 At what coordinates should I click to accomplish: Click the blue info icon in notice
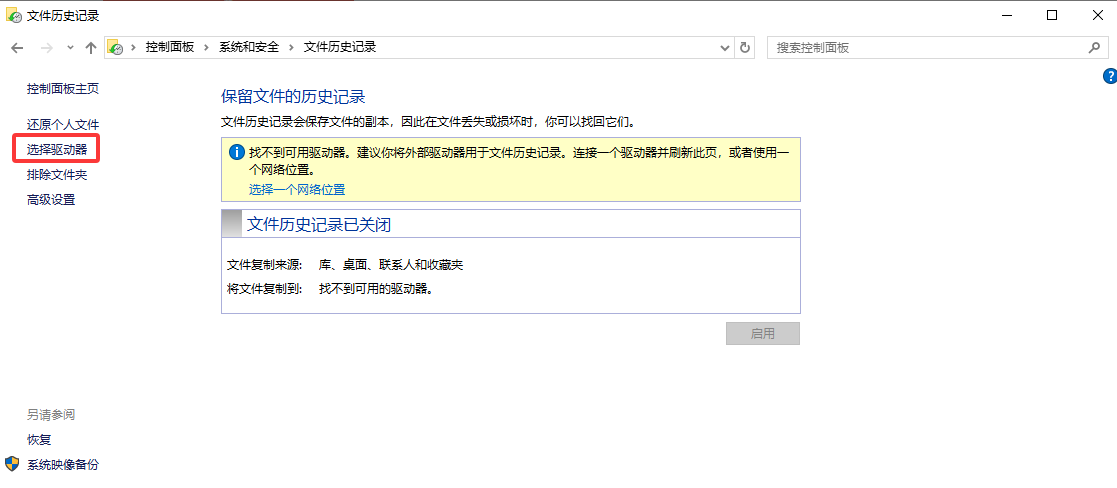pyautogui.click(x=237, y=152)
